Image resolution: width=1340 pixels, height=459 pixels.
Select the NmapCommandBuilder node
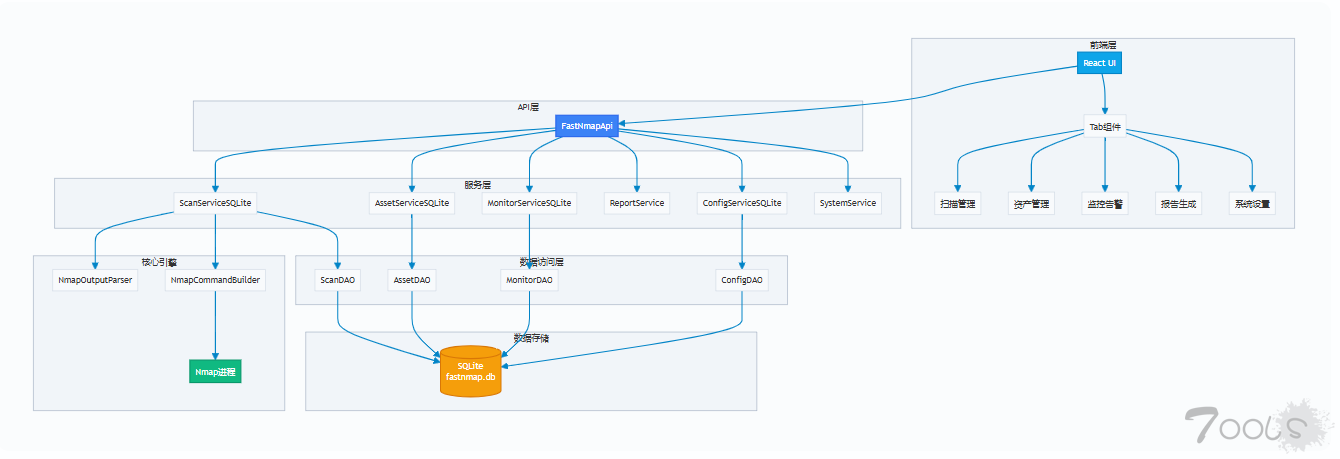(x=215, y=280)
